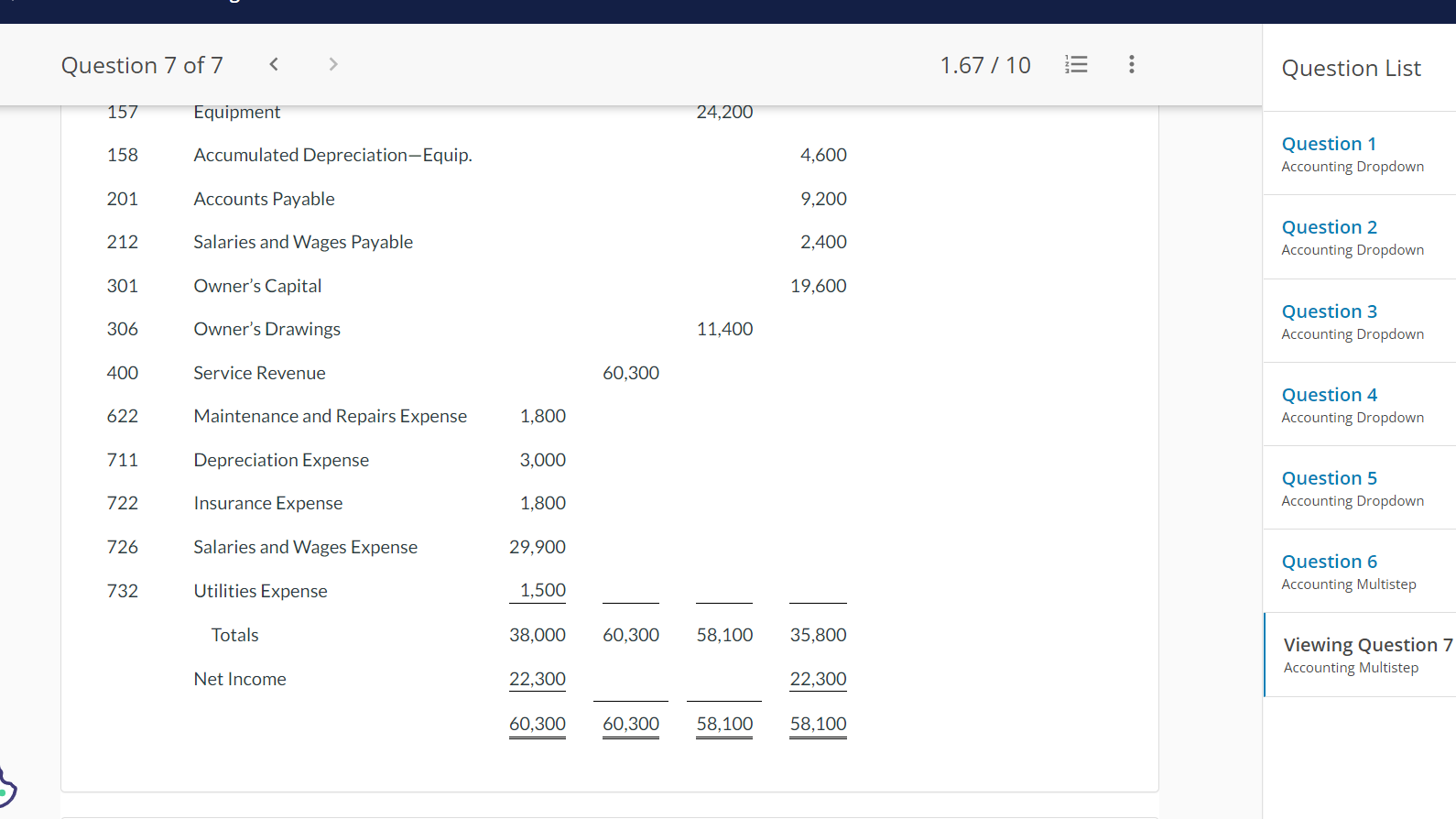Click the 2,400 wages payable amount
This screenshot has width=1456, height=819.
pyautogui.click(x=823, y=242)
